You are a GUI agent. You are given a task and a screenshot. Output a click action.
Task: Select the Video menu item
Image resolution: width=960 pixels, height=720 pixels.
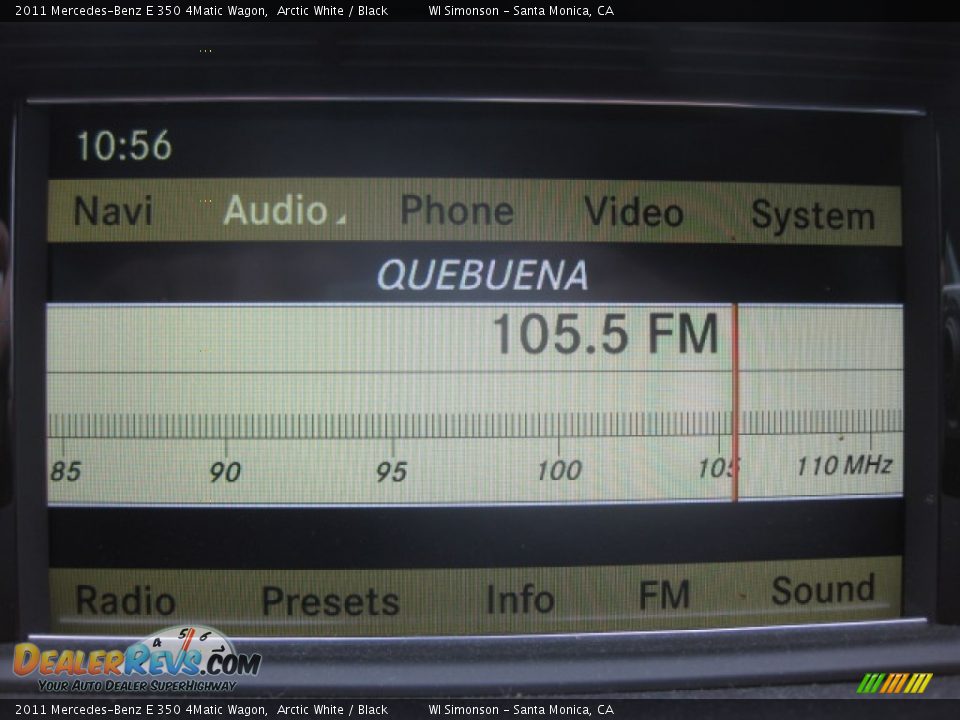pos(633,212)
